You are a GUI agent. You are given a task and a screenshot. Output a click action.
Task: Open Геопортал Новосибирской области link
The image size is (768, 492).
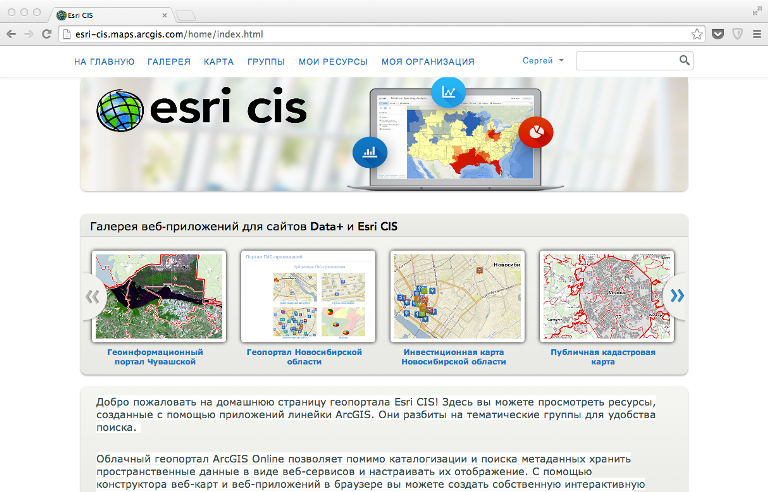304,357
